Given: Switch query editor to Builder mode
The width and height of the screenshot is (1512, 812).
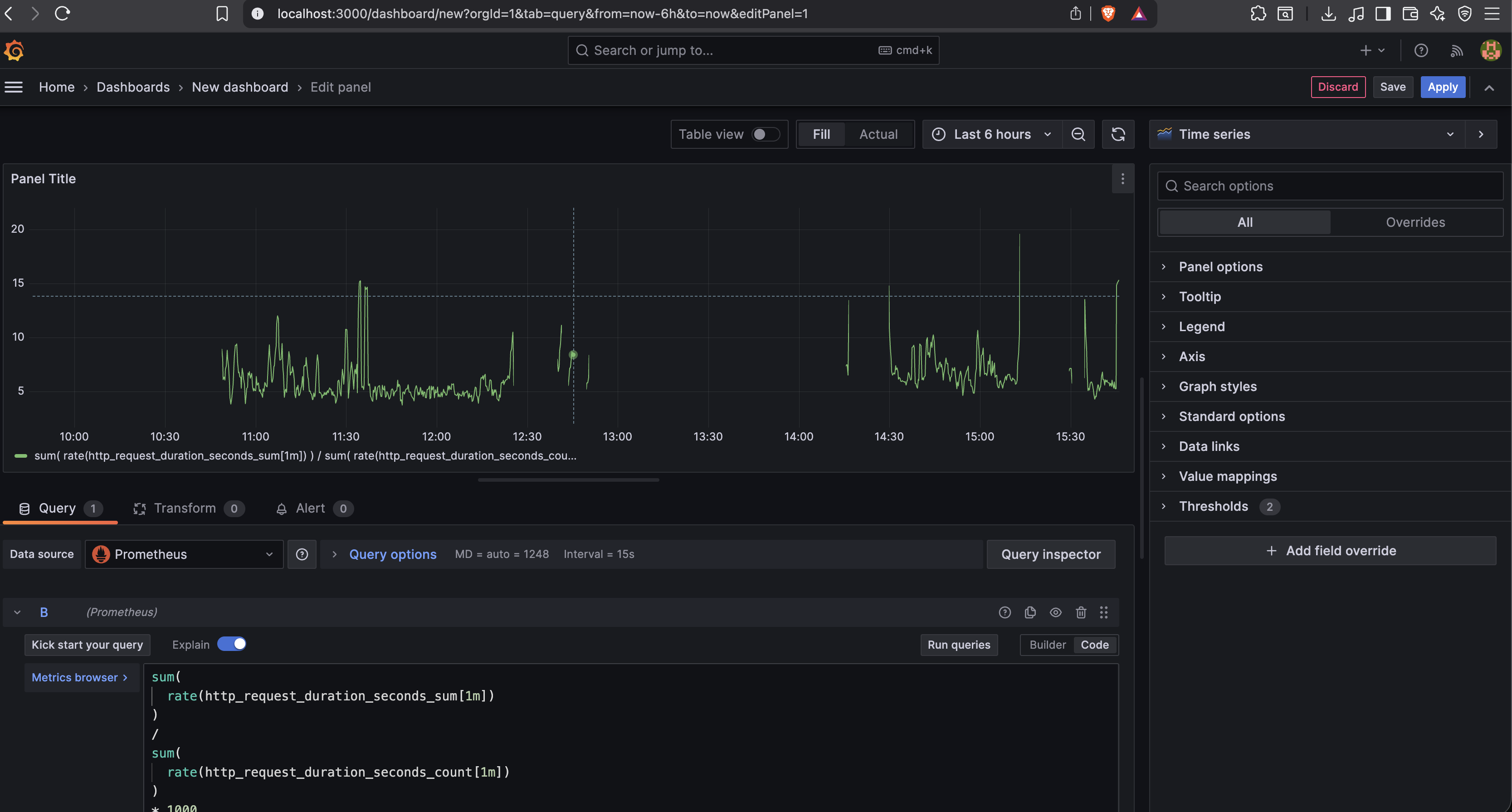Looking at the screenshot, I should 1047,645.
